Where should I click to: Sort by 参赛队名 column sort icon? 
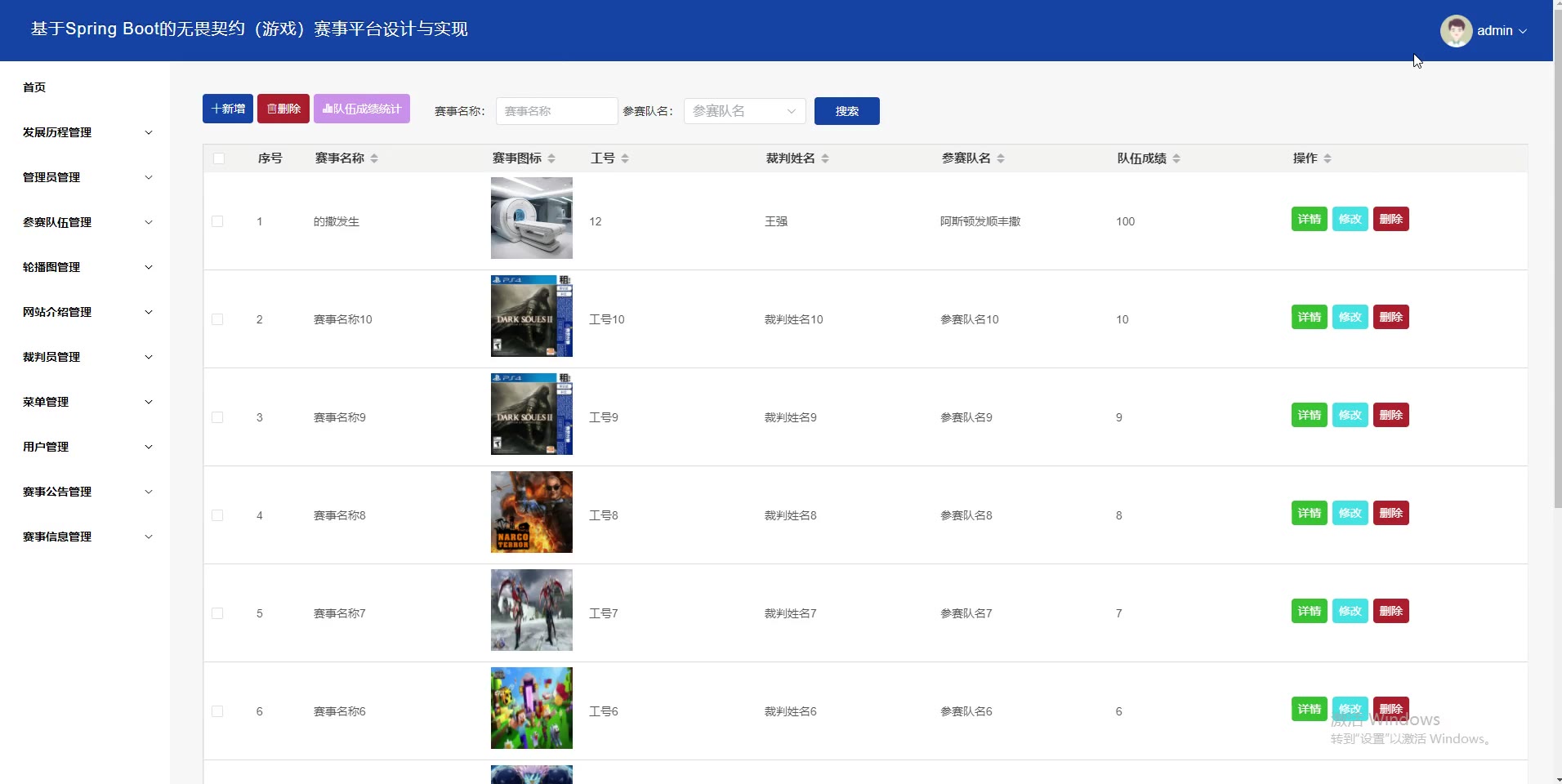[1001, 158]
